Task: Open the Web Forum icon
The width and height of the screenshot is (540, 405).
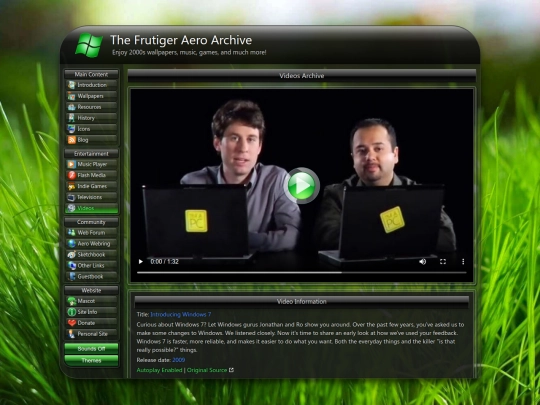Action: pyautogui.click(x=71, y=232)
